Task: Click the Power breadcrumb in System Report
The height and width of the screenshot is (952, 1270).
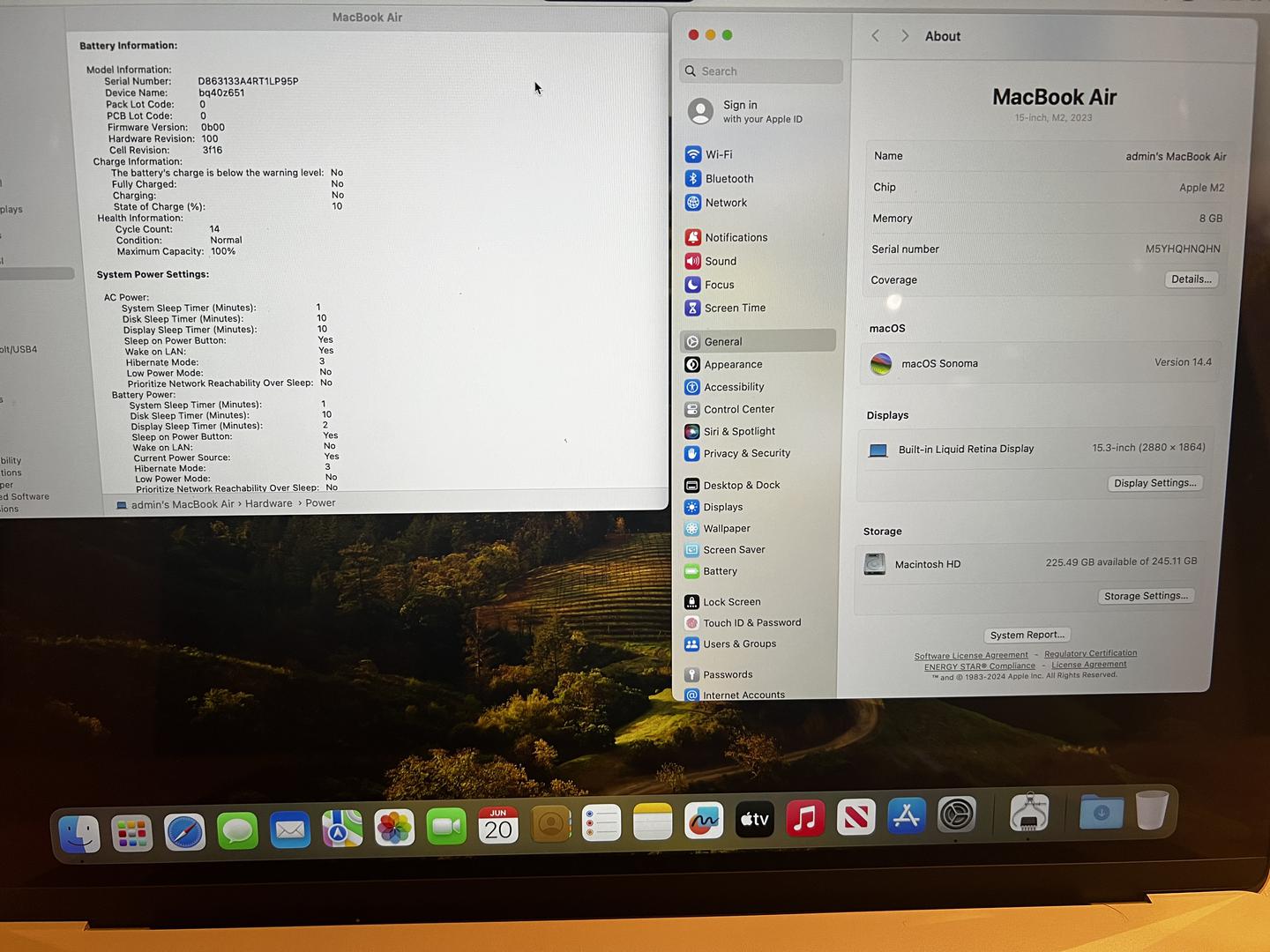Action: (320, 503)
